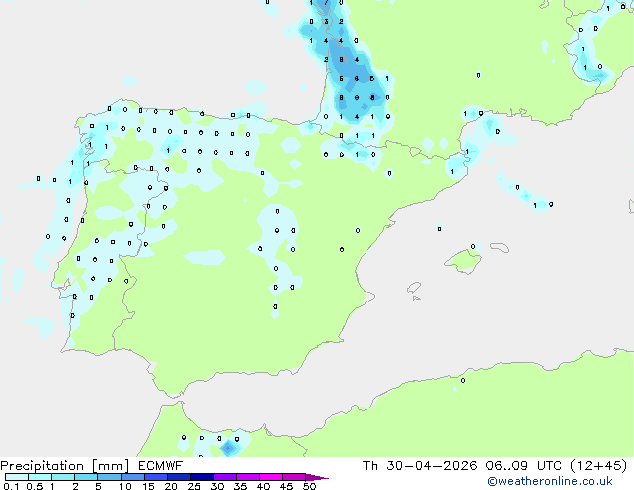Screen dimensions: 634x490
Task: Click the "ECMWF" model label
Action: pos(161,466)
